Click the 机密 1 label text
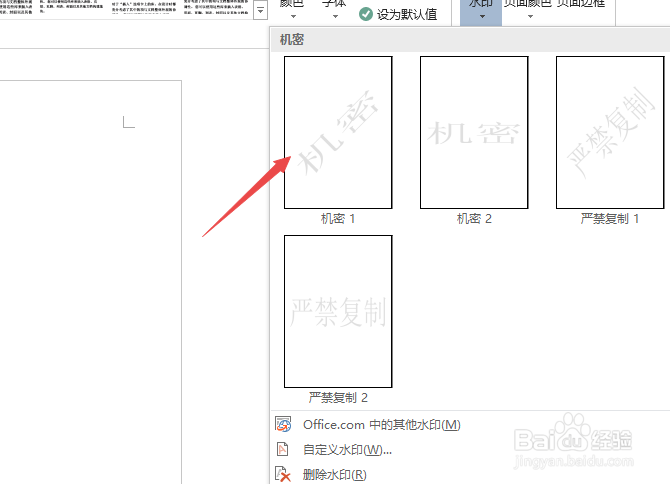The width and height of the screenshot is (670, 484). (x=338, y=219)
